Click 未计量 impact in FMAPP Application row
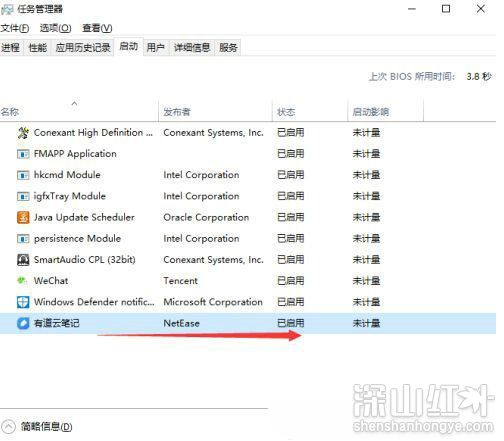The height and width of the screenshot is (441, 504). (366, 154)
